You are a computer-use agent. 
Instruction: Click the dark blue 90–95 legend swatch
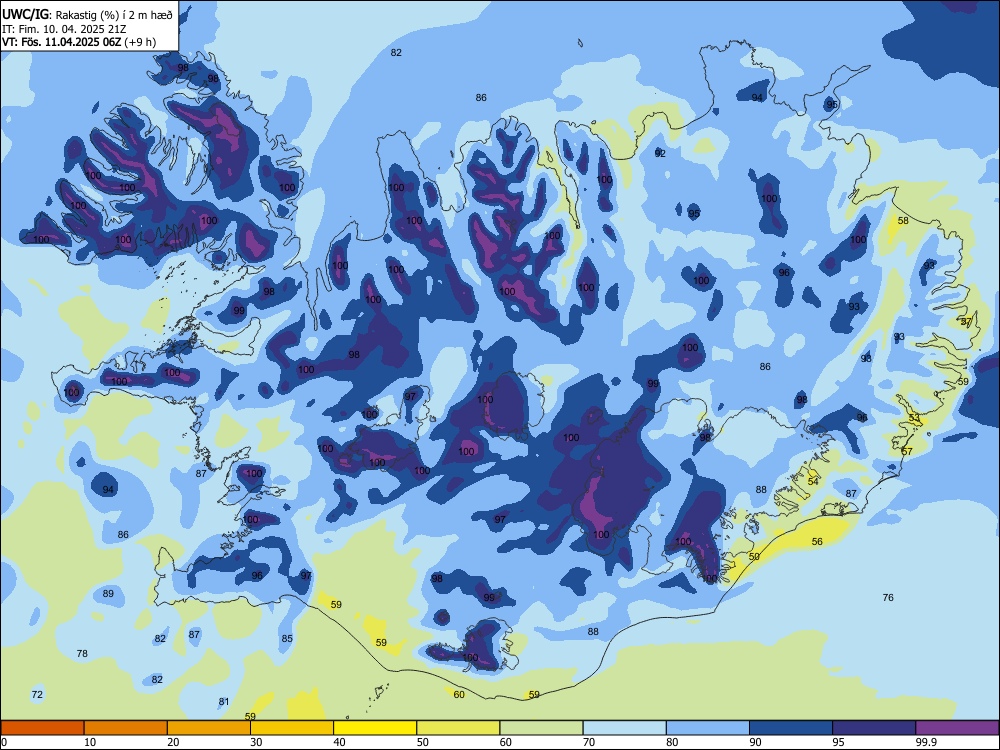791,728
